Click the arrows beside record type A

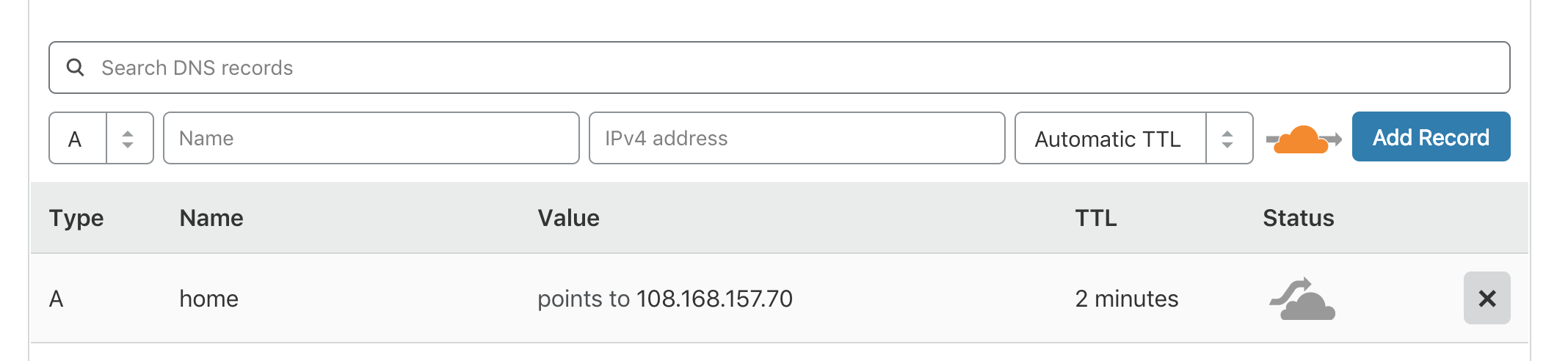tap(128, 139)
